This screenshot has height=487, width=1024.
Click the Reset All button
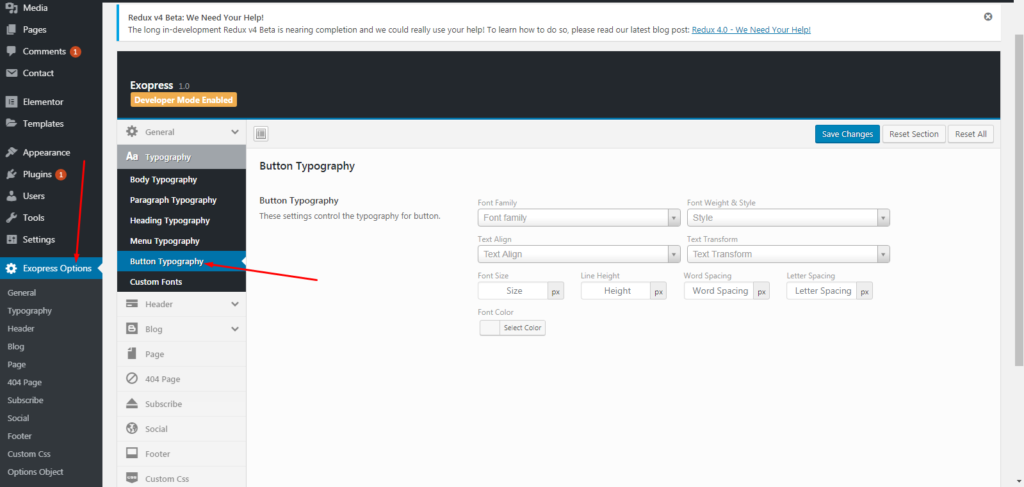pyautogui.click(x=970, y=134)
